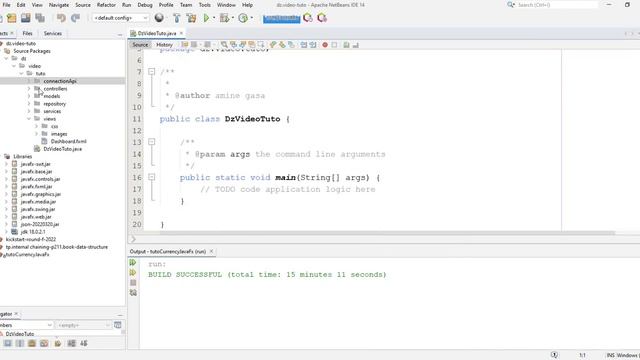This screenshot has height=360, width=640.
Task: Open the Refactor menu
Action: tap(106, 5)
